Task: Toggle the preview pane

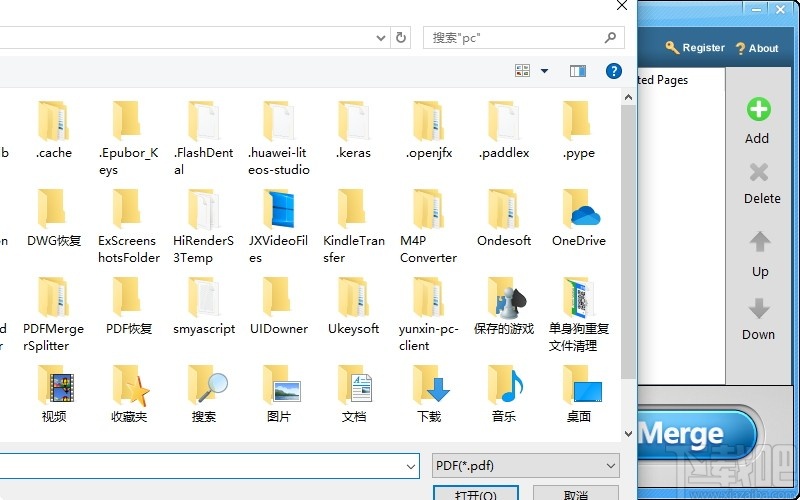Action: [578, 71]
